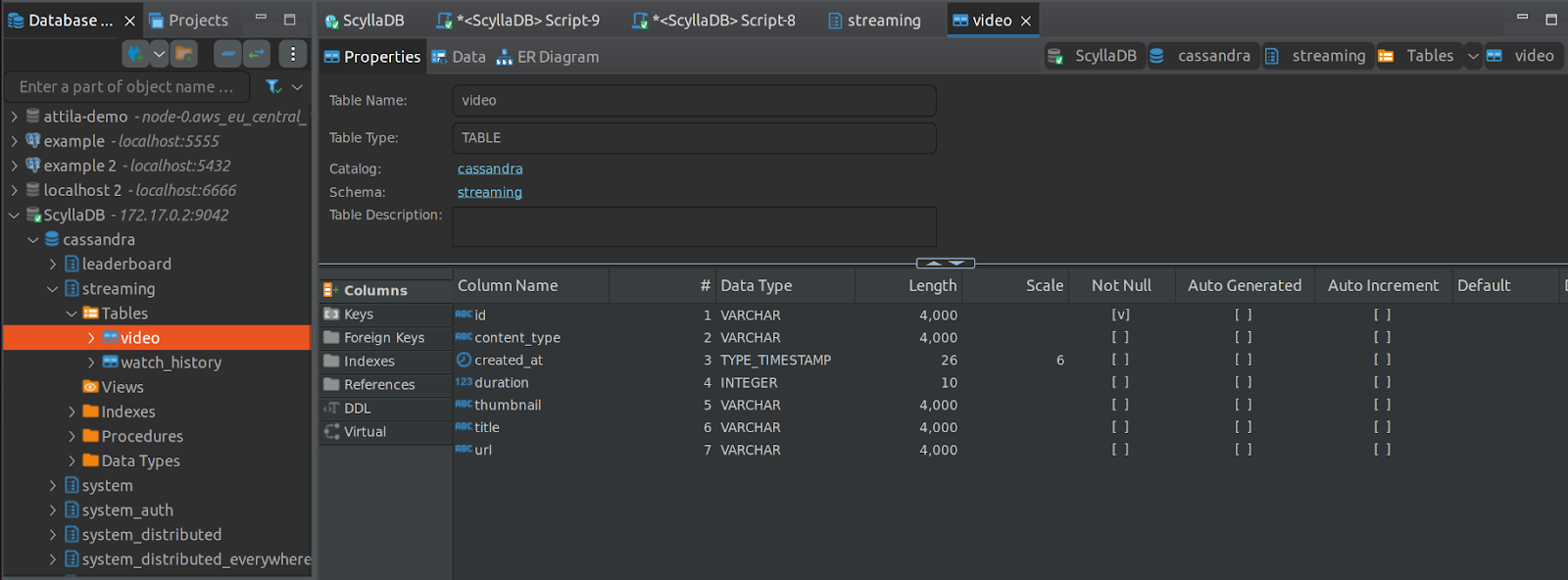Open the Tables breadcrumb dropdown arrow
Screen dimensions: 1568x580
click(1473, 57)
